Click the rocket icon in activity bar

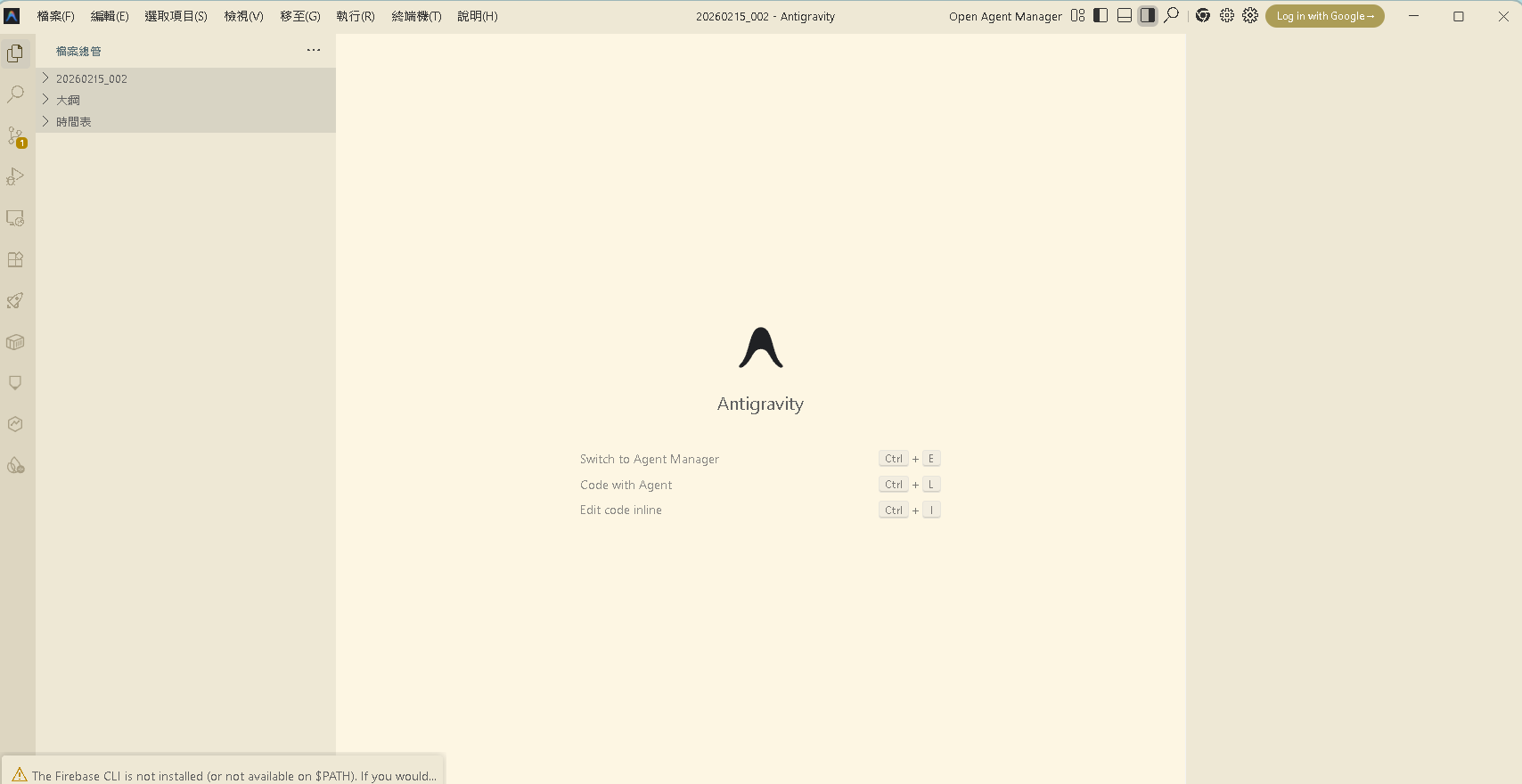point(15,300)
